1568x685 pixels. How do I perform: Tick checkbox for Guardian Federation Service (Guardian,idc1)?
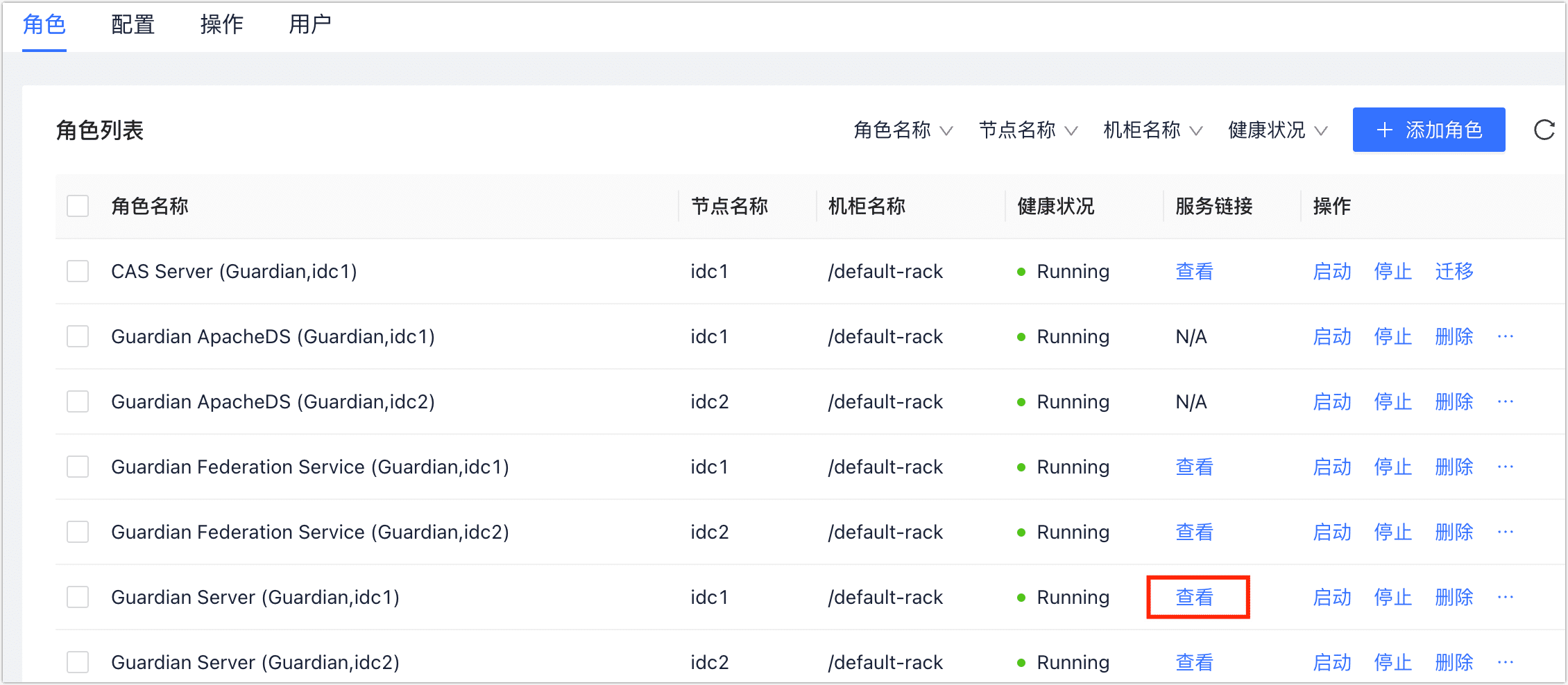(78, 467)
